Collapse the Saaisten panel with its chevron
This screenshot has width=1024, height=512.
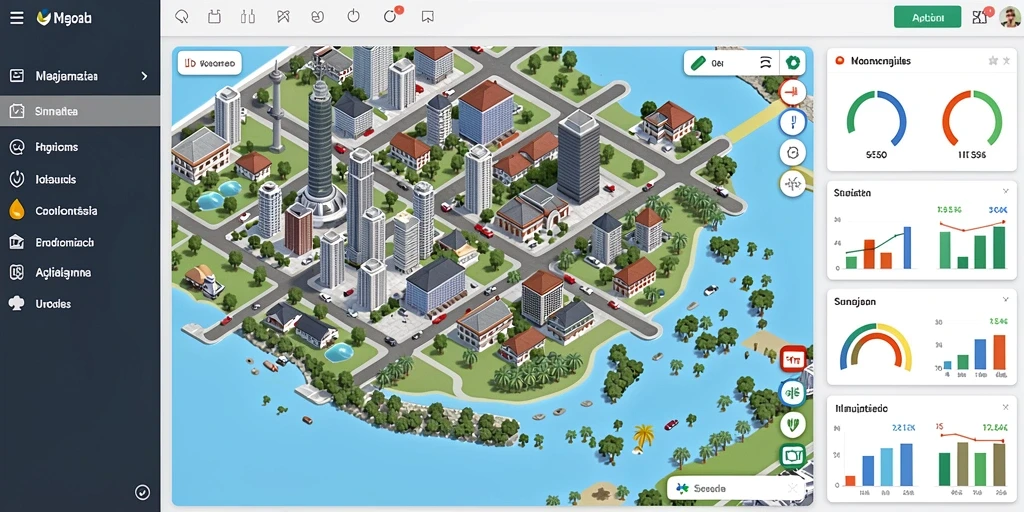click(1005, 191)
